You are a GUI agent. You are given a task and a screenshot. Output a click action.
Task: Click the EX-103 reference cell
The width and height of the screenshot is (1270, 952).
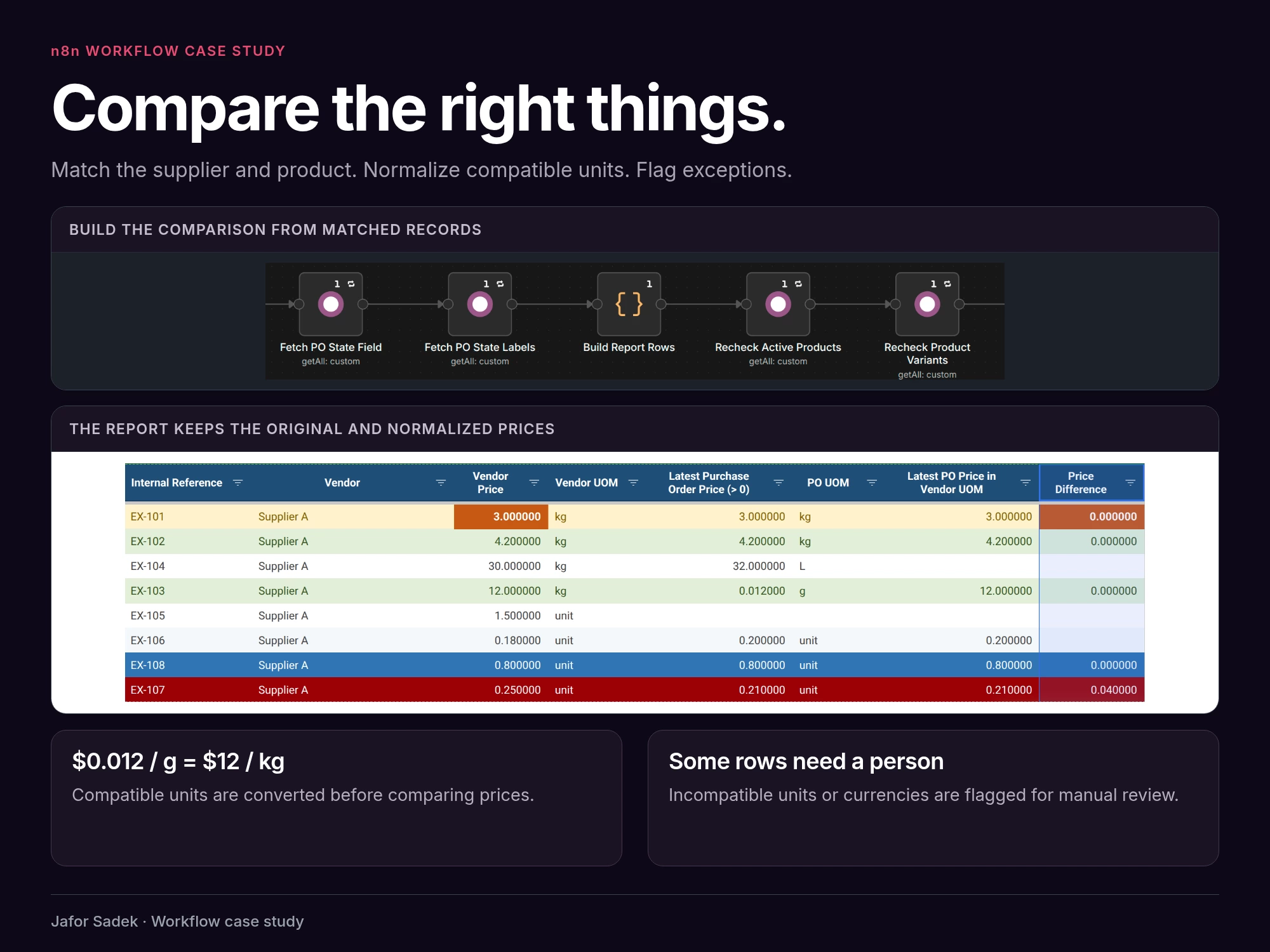(x=189, y=591)
